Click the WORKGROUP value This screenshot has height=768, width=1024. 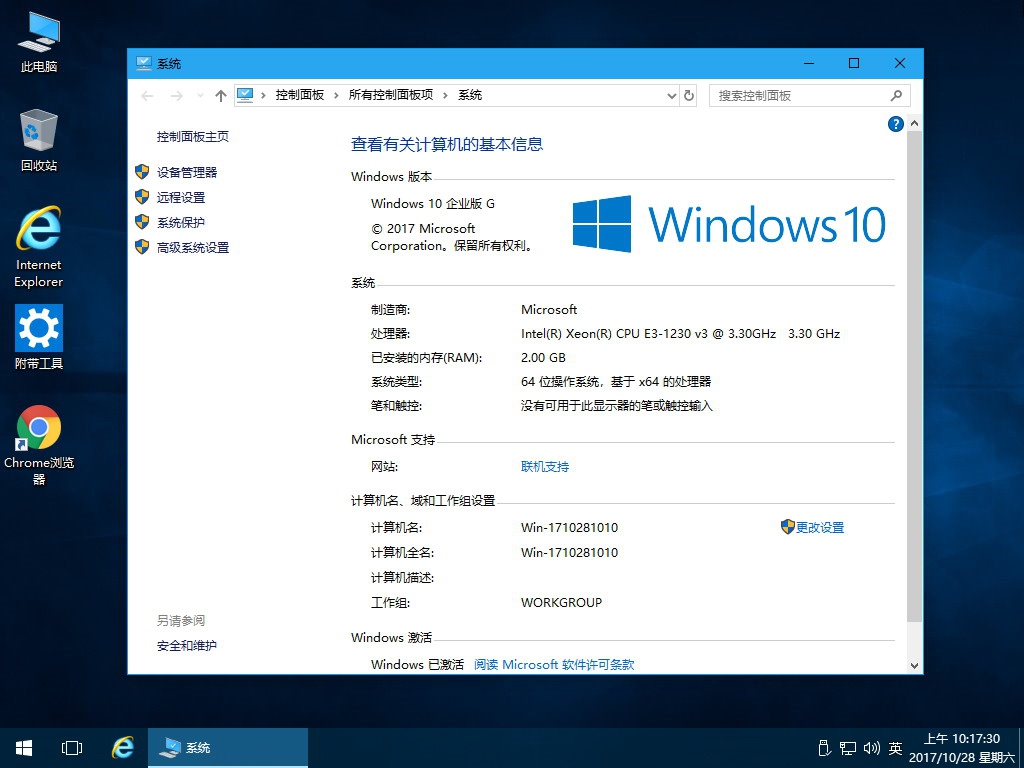click(561, 603)
